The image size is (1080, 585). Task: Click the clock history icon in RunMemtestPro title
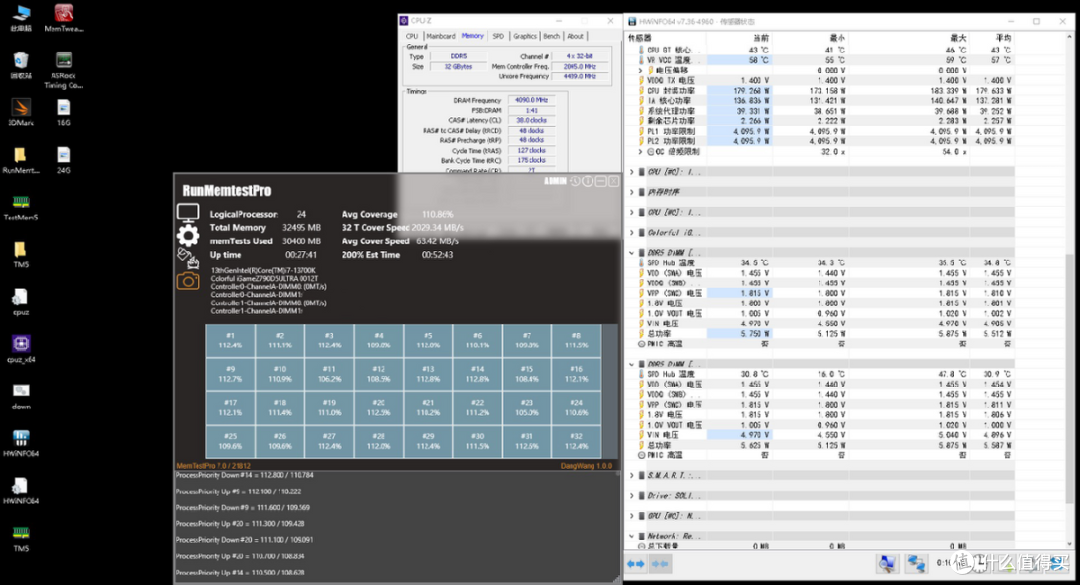point(574,181)
